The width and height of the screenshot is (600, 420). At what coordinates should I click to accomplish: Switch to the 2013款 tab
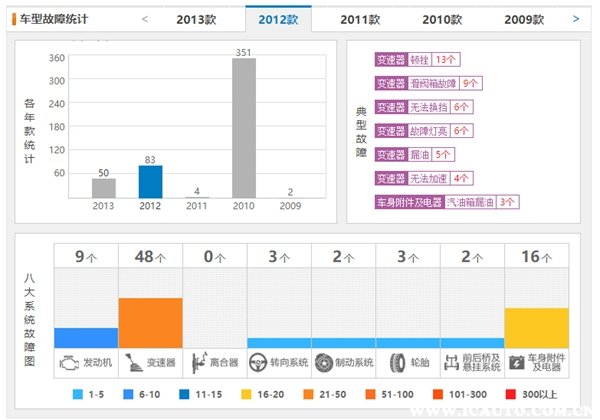[195, 19]
